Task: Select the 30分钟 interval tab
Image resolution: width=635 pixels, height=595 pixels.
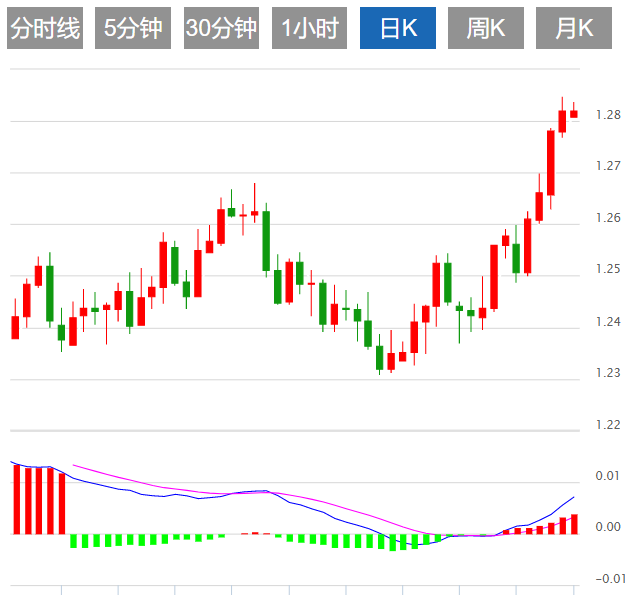Action: [x=221, y=28]
